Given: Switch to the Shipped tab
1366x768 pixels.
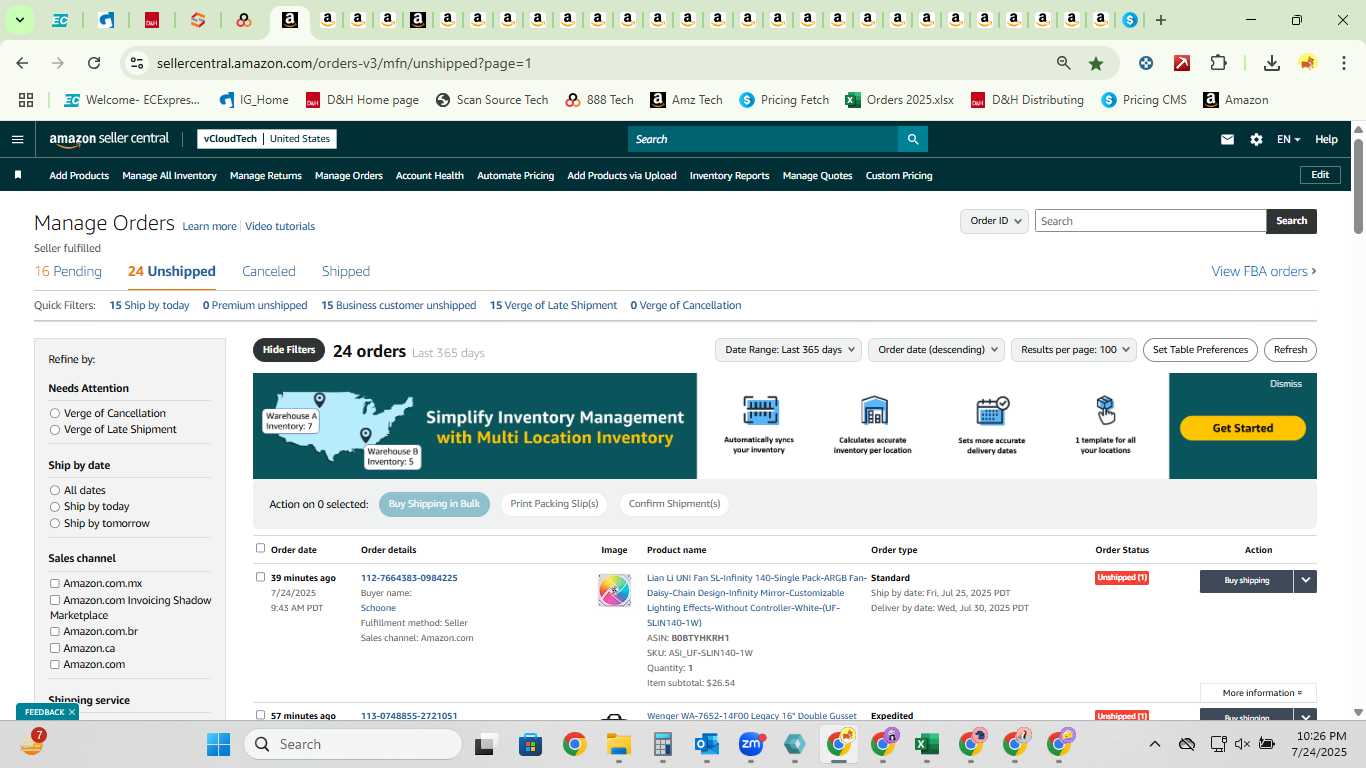Looking at the screenshot, I should pos(346,271).
